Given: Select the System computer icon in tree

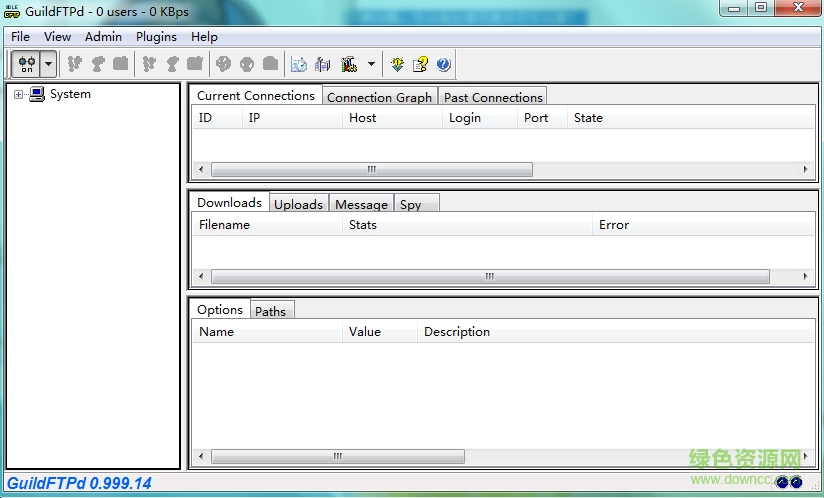Looking at the screenshot, I should 37,94.
